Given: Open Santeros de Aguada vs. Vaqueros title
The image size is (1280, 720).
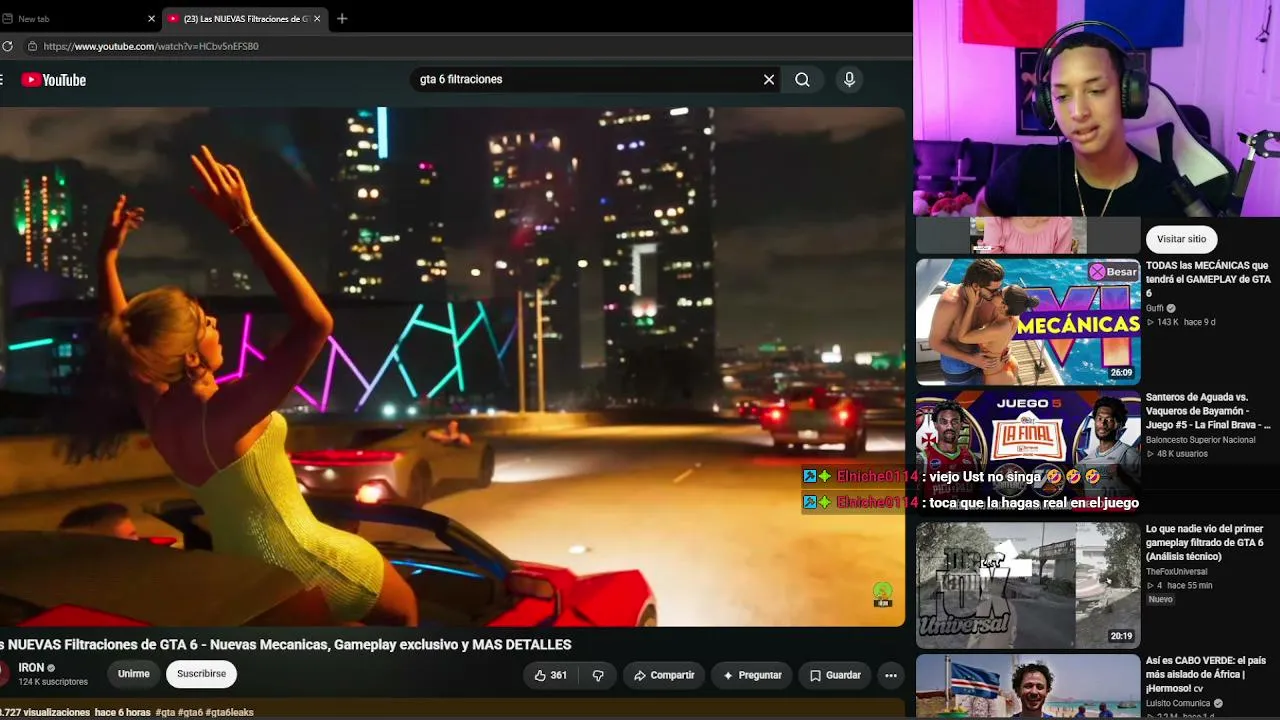Looking at the screenshot, I should 1208,411.
